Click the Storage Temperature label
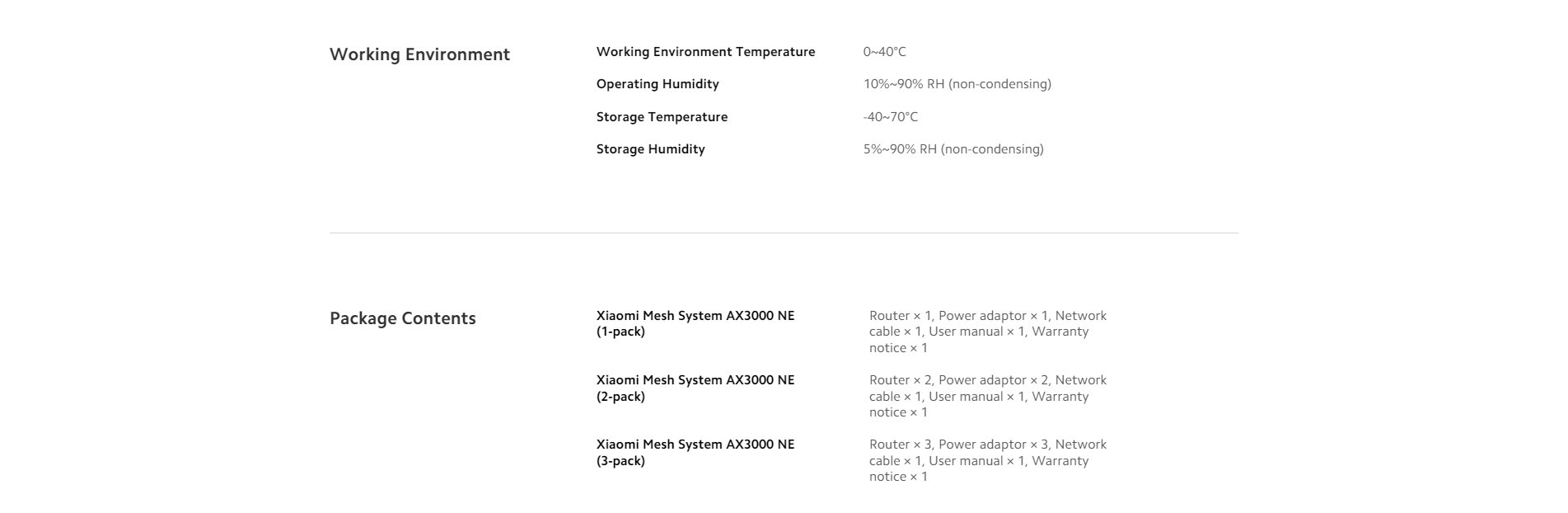 pyautogui.click(x=662, y=117)
